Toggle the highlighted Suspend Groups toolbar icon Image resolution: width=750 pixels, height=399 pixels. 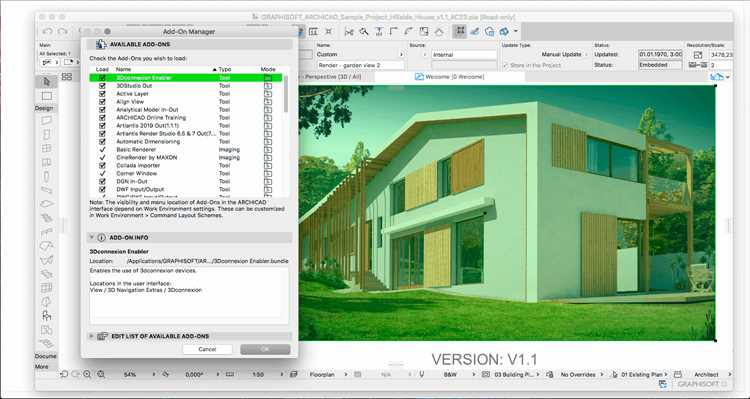(460, 31)
